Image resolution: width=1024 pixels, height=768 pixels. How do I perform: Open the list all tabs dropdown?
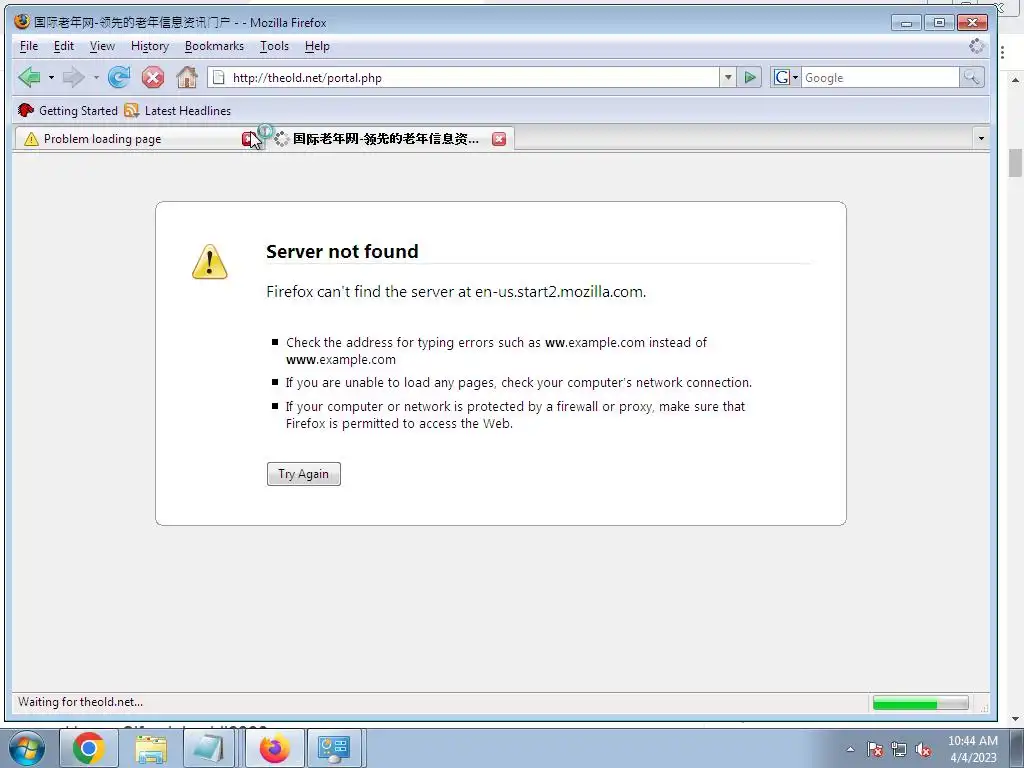(980, 138)
